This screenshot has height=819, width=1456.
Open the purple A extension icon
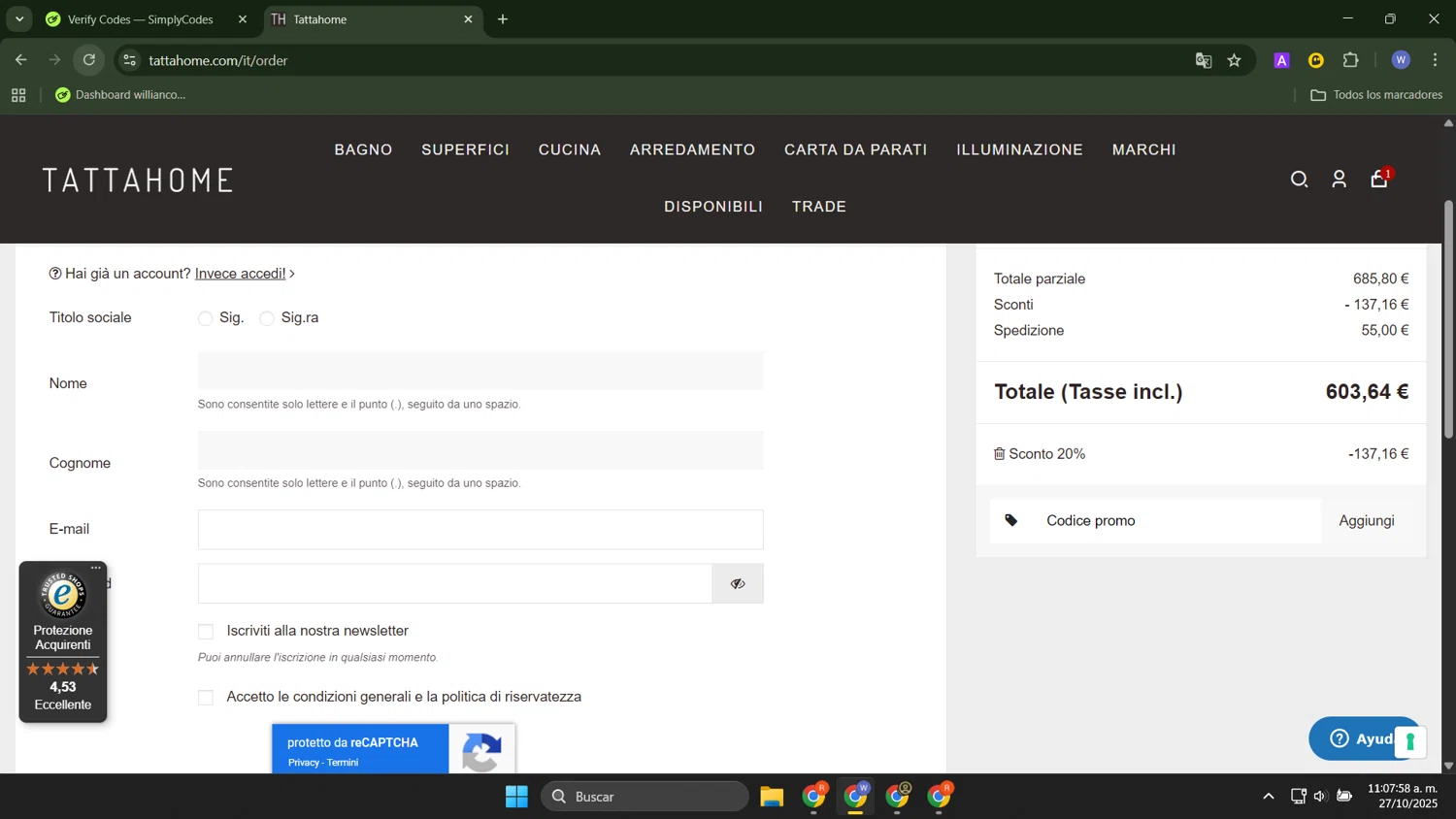pos(1281,60)
